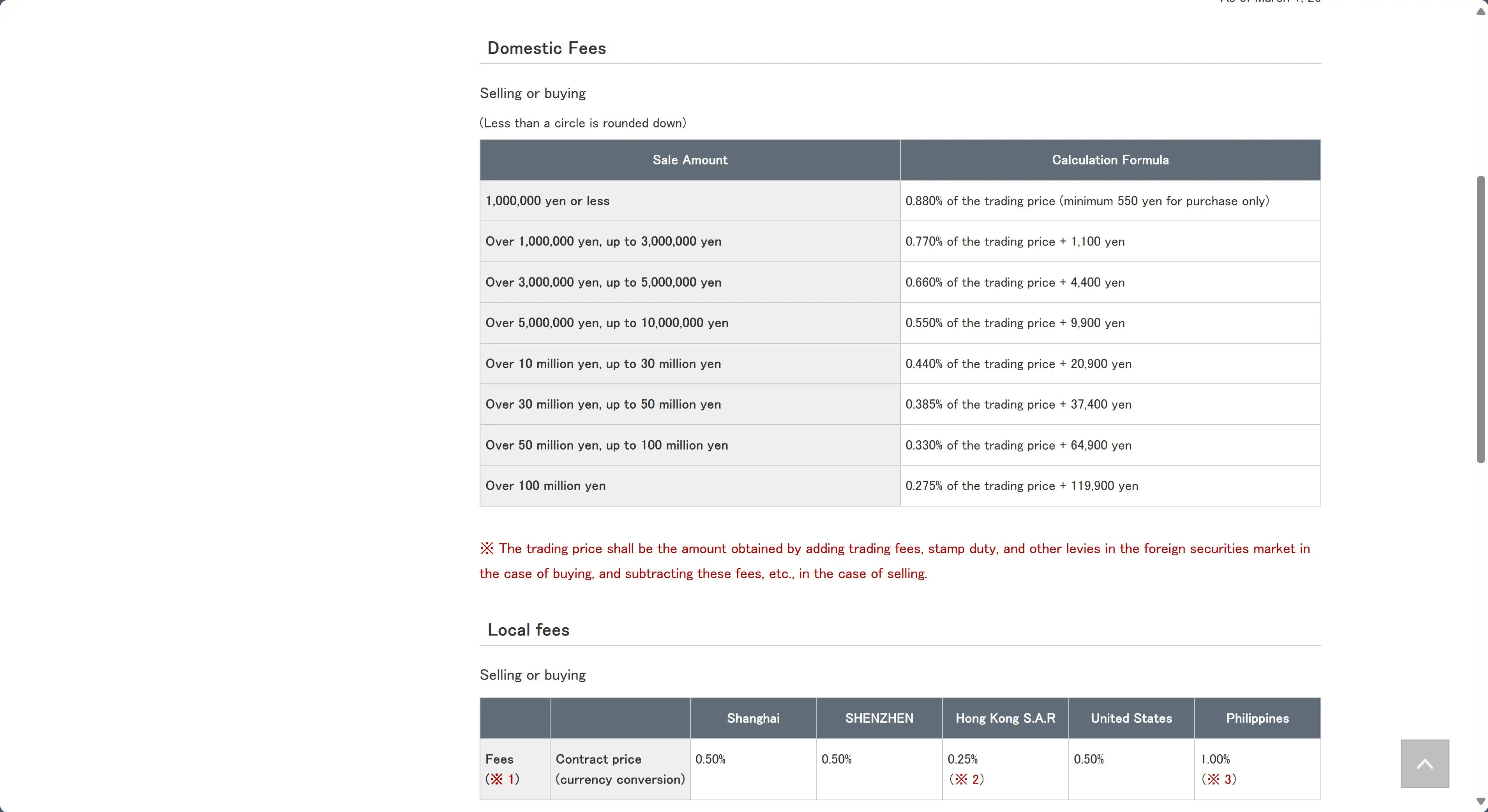Screen dimensions: 1488x812
Task: Click the back-to-top arrow button
Action: 1424,763
